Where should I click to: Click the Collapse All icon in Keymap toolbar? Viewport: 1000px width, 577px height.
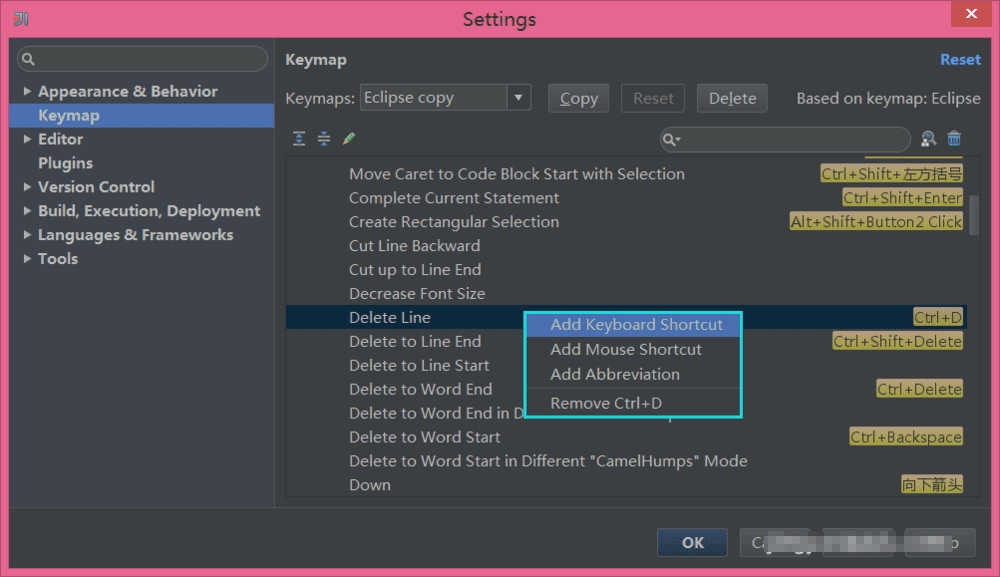[x=323, y=139]
